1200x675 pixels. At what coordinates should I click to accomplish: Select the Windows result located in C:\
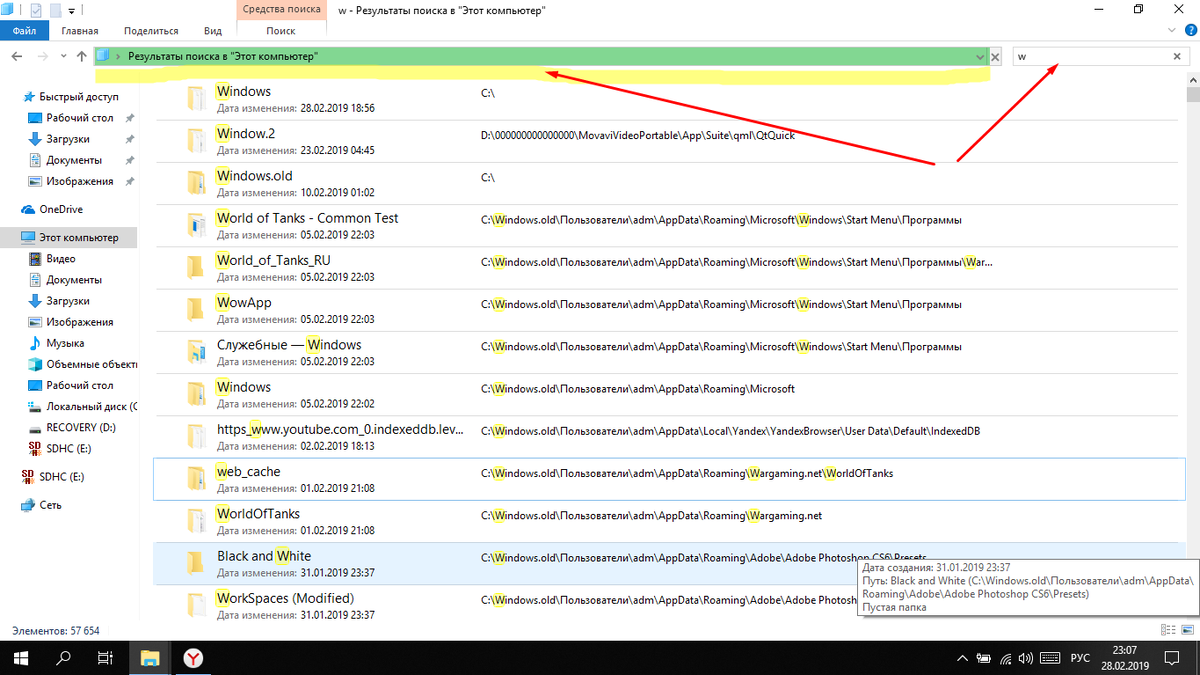tap(244, 91)
